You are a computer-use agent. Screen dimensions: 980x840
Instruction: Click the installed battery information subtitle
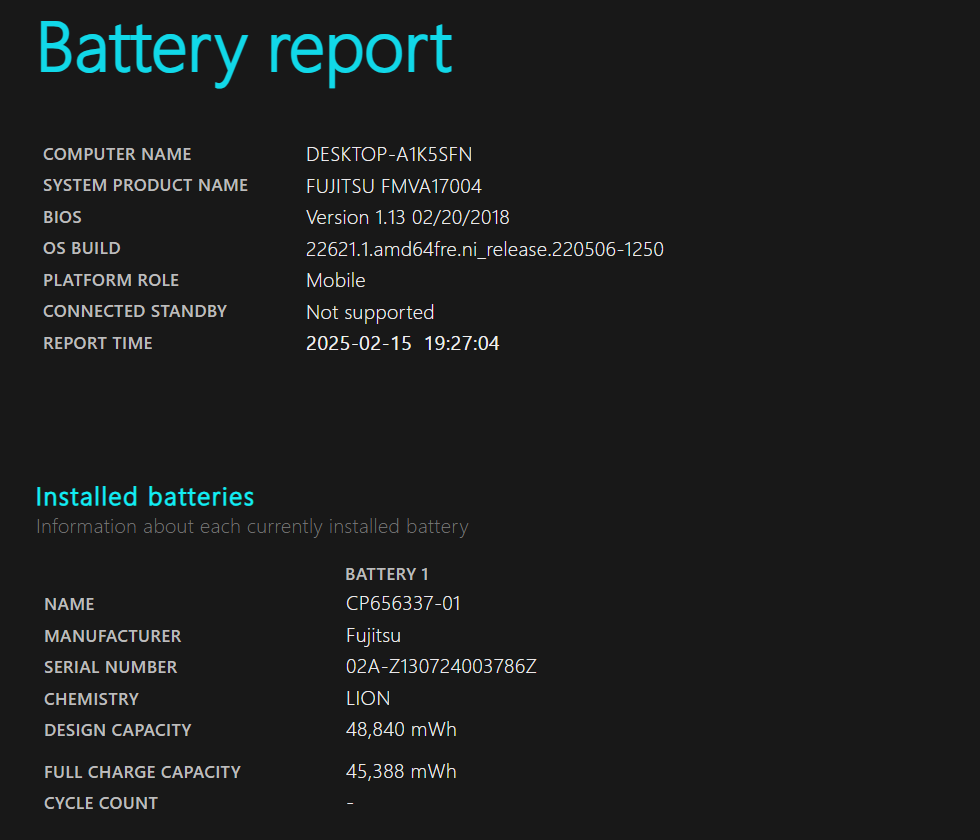point(252,527)
